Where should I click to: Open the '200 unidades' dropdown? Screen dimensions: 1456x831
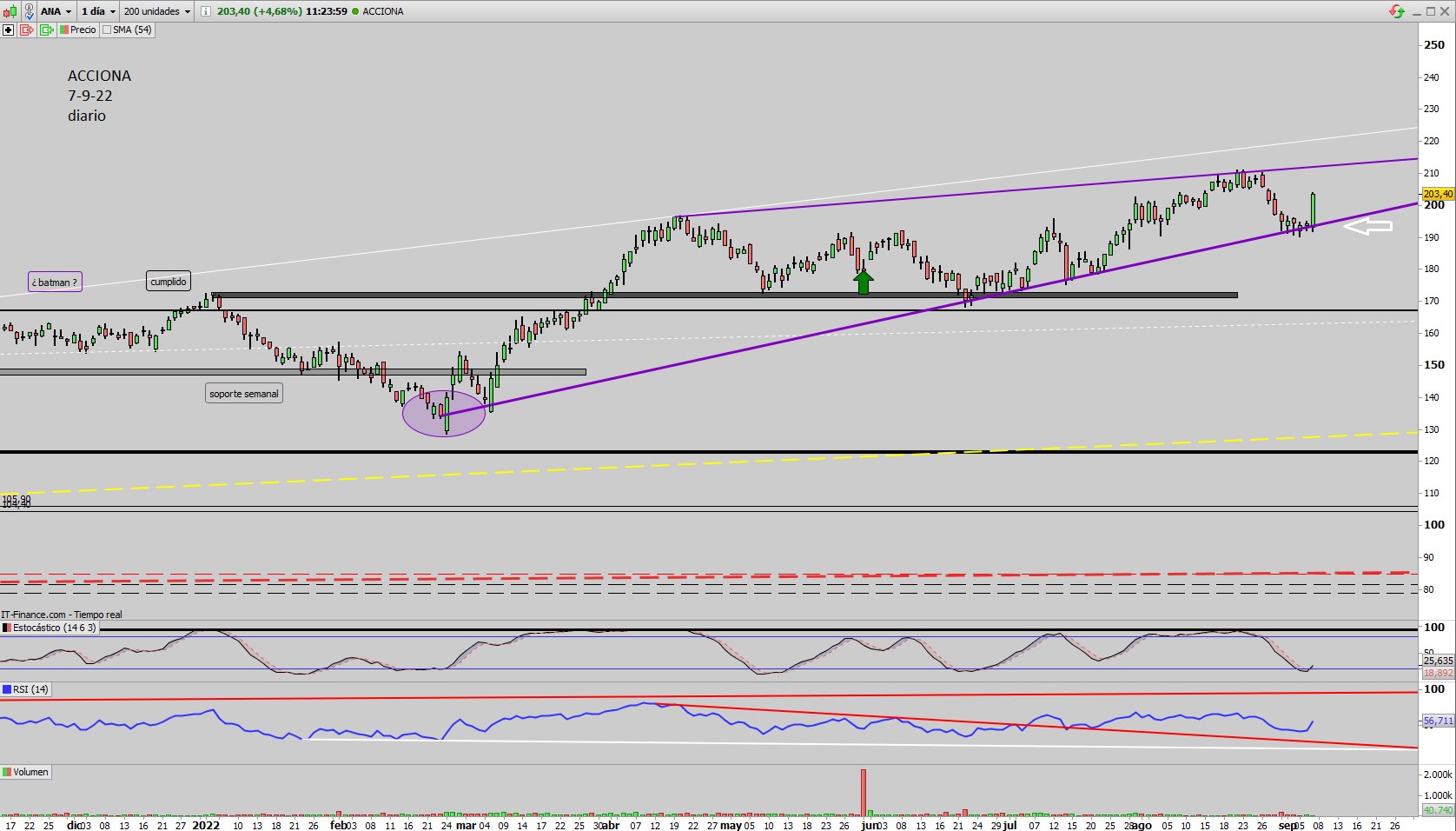(x=157, y=11)
